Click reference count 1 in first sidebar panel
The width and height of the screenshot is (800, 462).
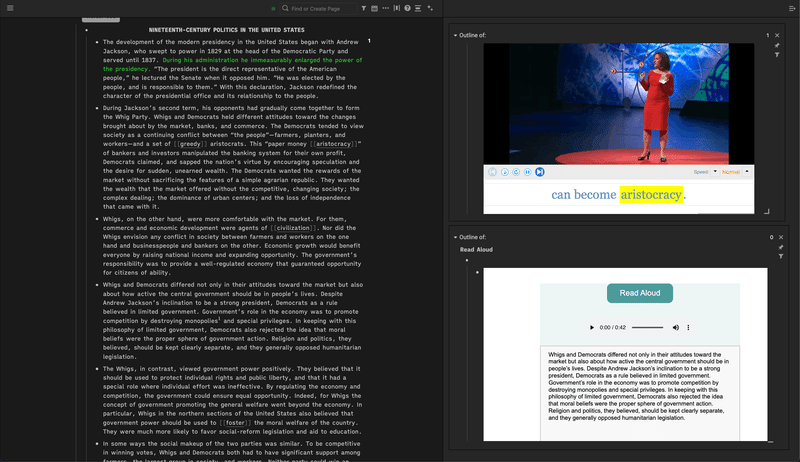tap(767, 35)
